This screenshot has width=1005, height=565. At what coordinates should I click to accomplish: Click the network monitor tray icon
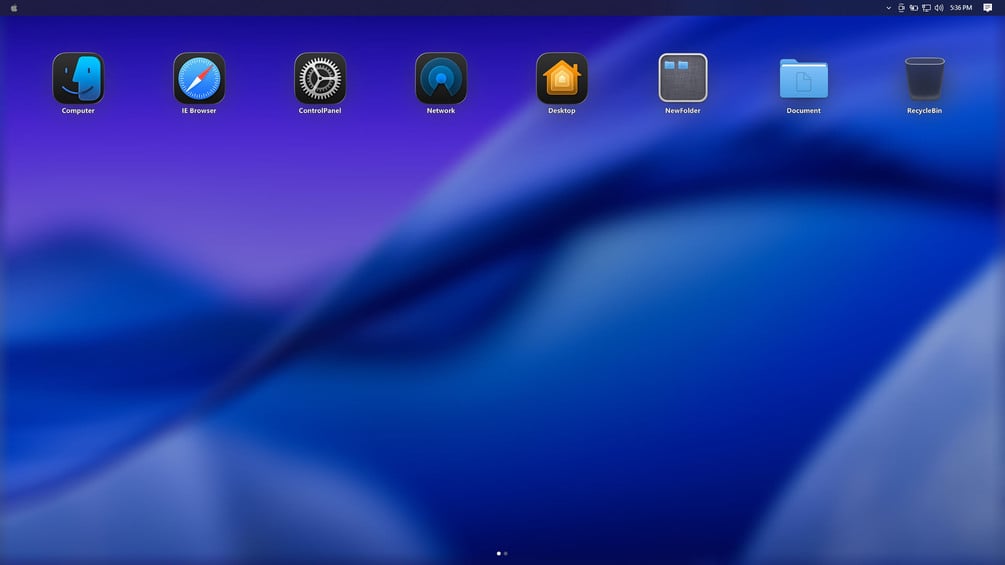(x=926, y=8)
